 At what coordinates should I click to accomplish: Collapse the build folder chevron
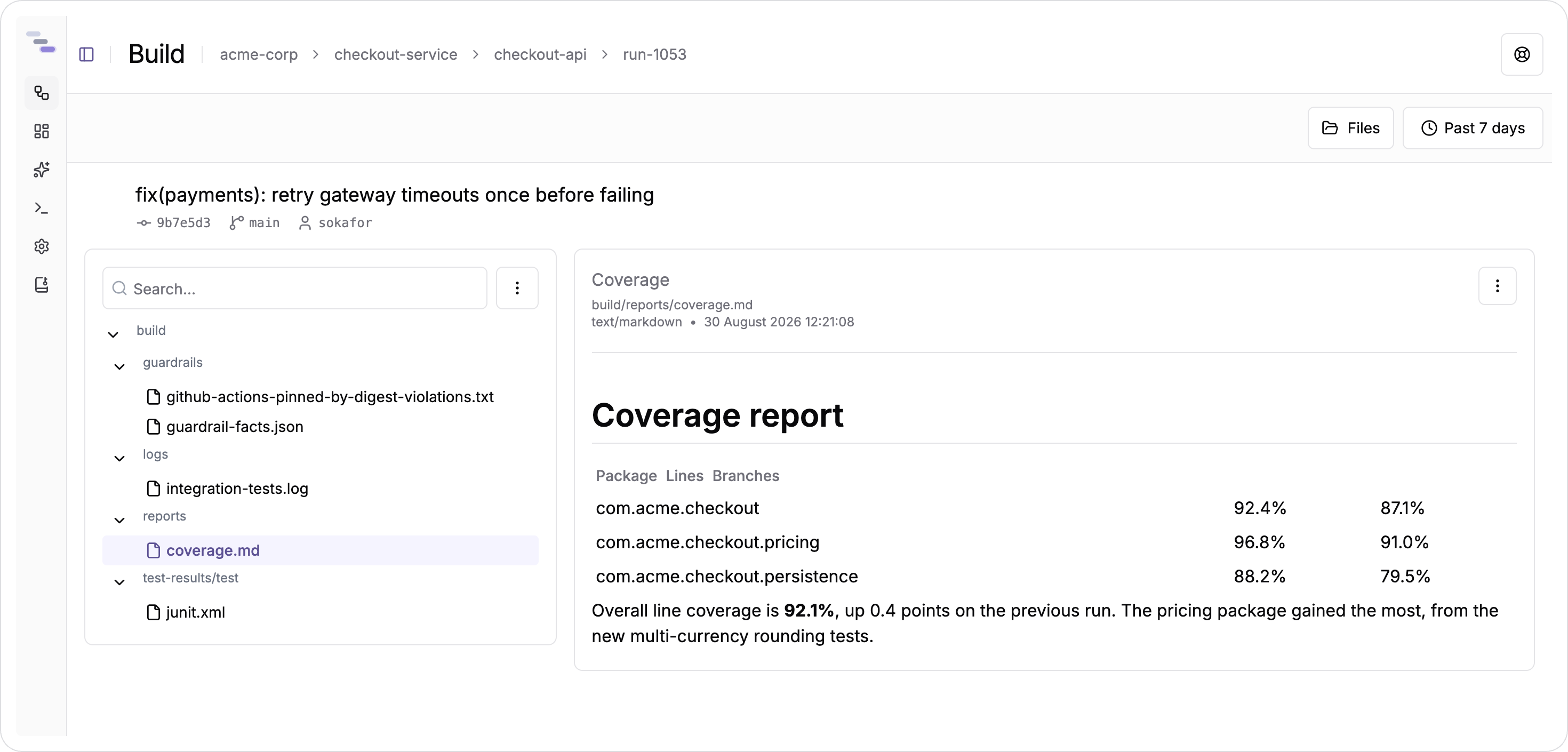[113, 334]
